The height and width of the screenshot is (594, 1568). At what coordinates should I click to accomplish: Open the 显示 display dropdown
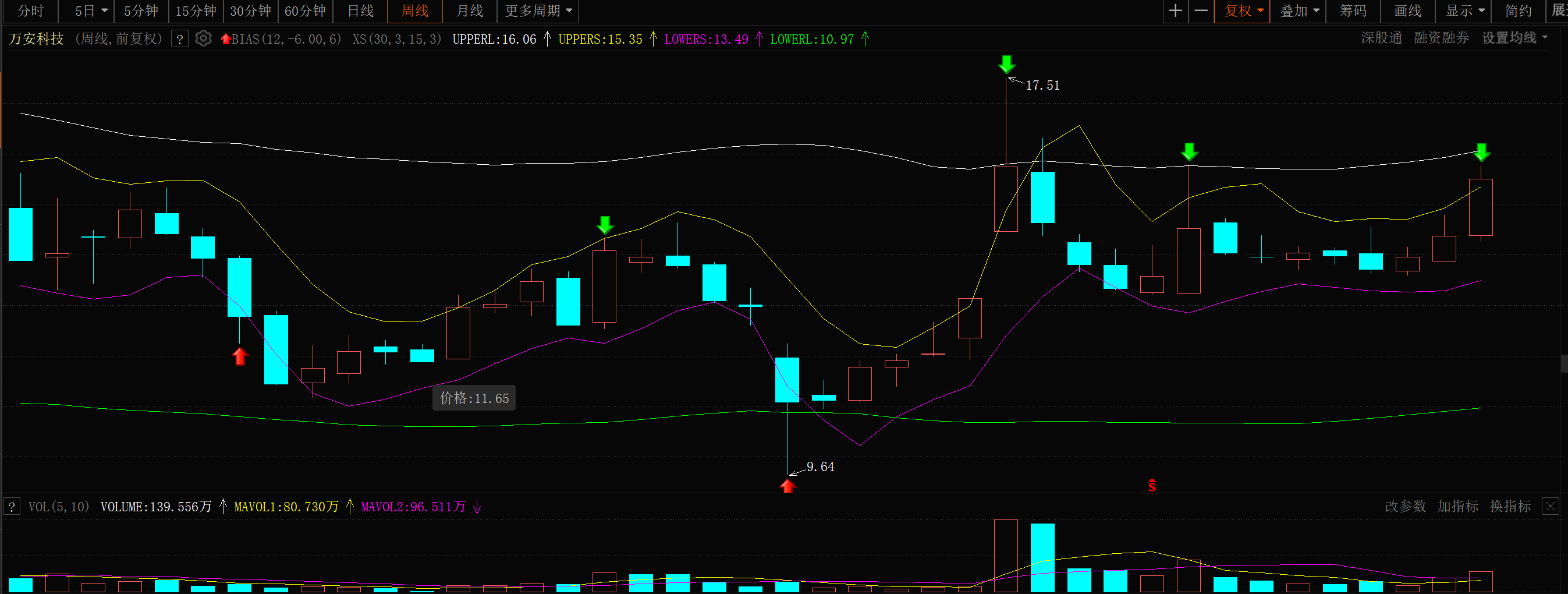click(x=1464, y=11)
